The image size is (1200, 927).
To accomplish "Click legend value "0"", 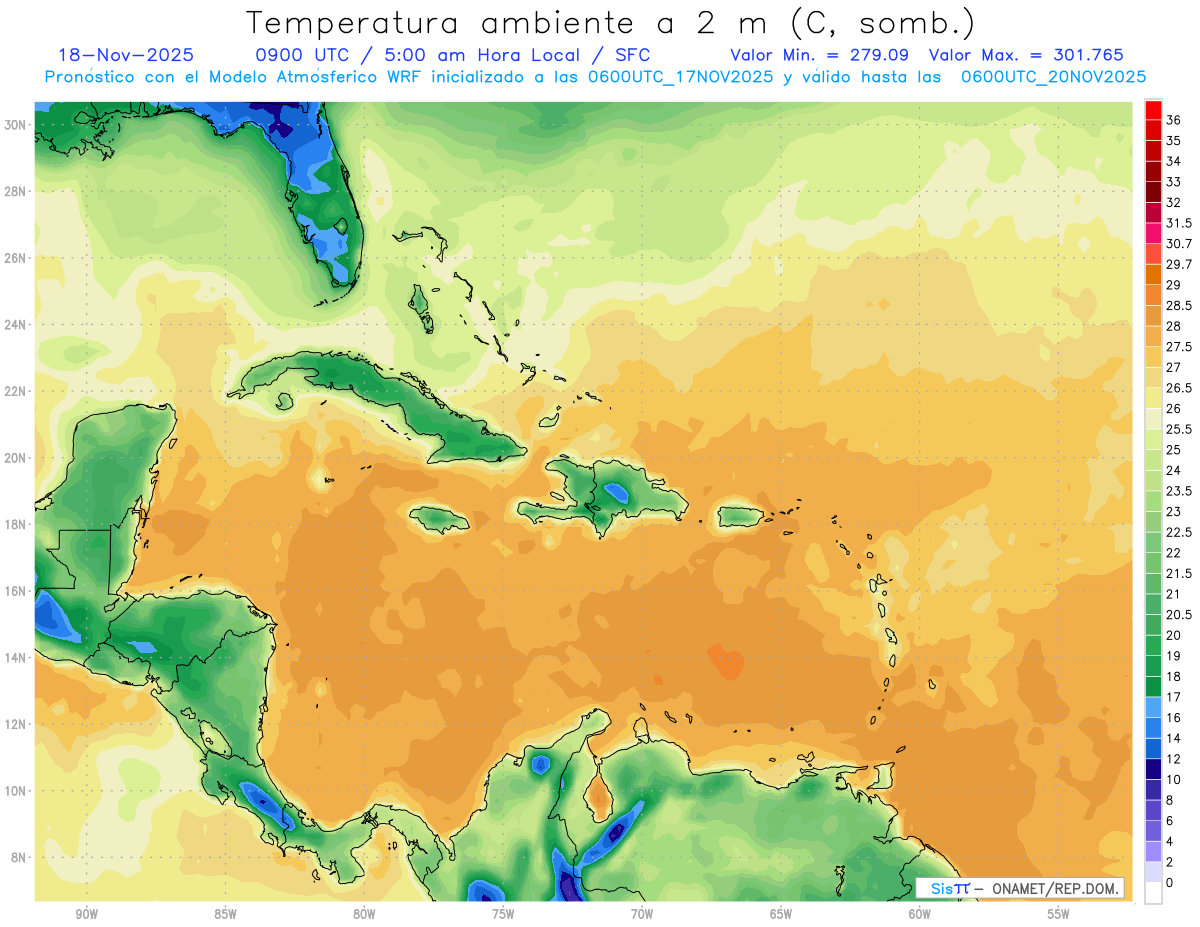I will coord(1169,883).
